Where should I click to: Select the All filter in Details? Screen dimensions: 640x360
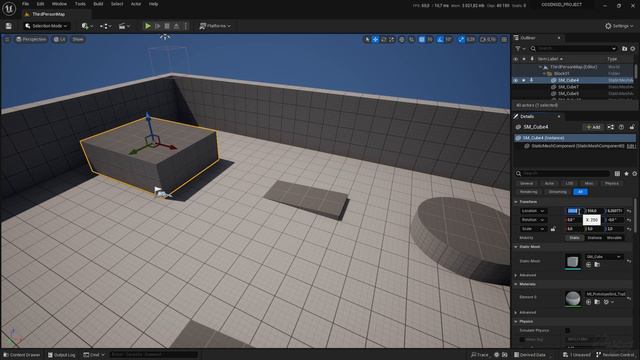(580, 192)
